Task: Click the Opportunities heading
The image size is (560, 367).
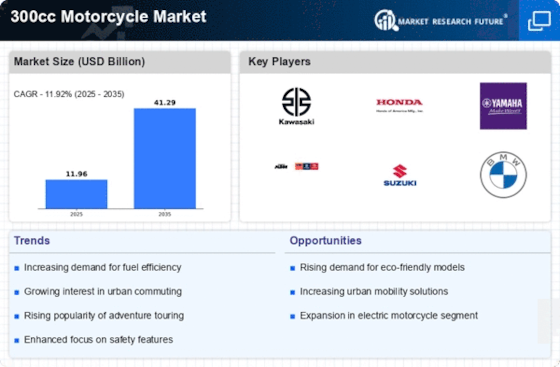Action: point(325,241)
